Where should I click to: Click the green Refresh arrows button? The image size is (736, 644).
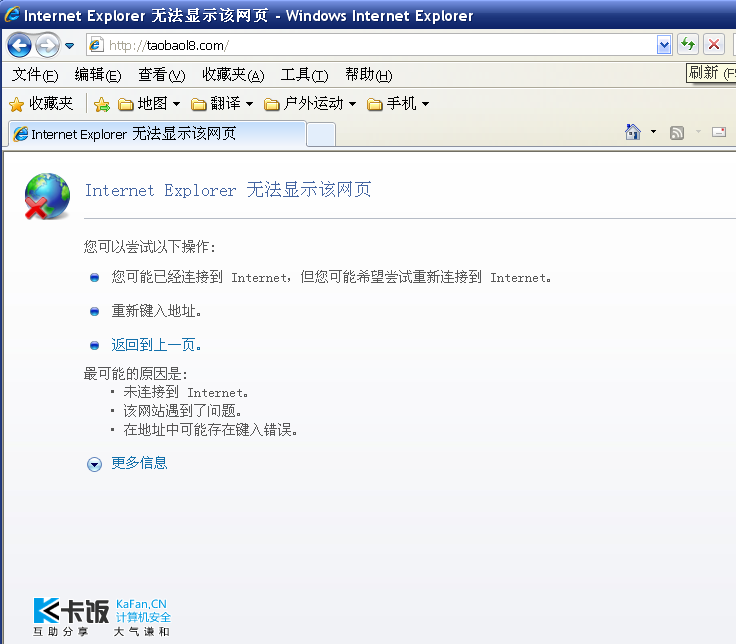click(688, 45)
